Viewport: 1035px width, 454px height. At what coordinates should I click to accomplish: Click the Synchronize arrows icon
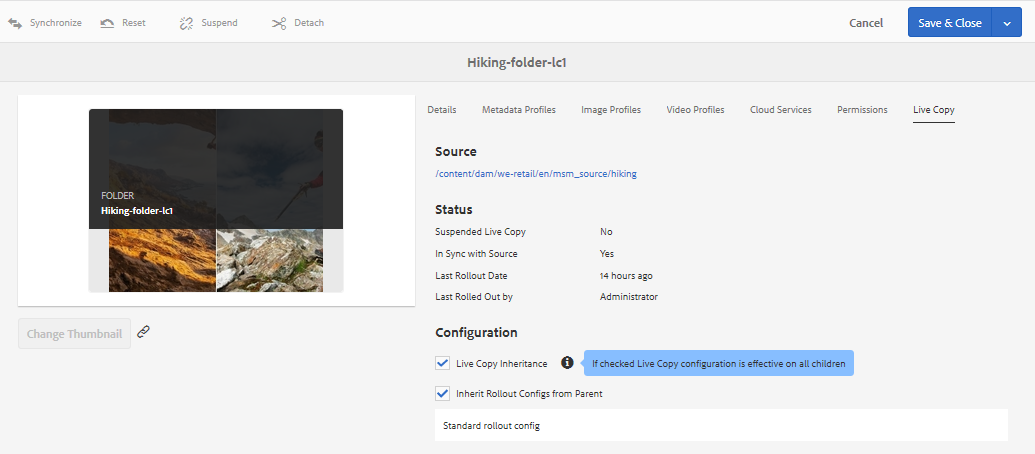pyautogui.click(x=15, y=23)
